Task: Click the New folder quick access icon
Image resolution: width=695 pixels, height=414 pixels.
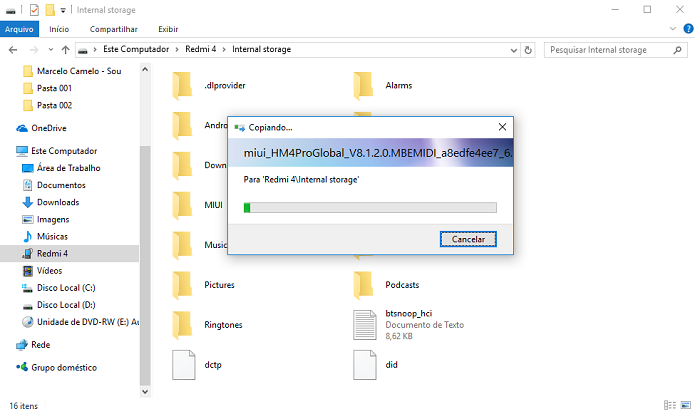Action: coord(50,10)
